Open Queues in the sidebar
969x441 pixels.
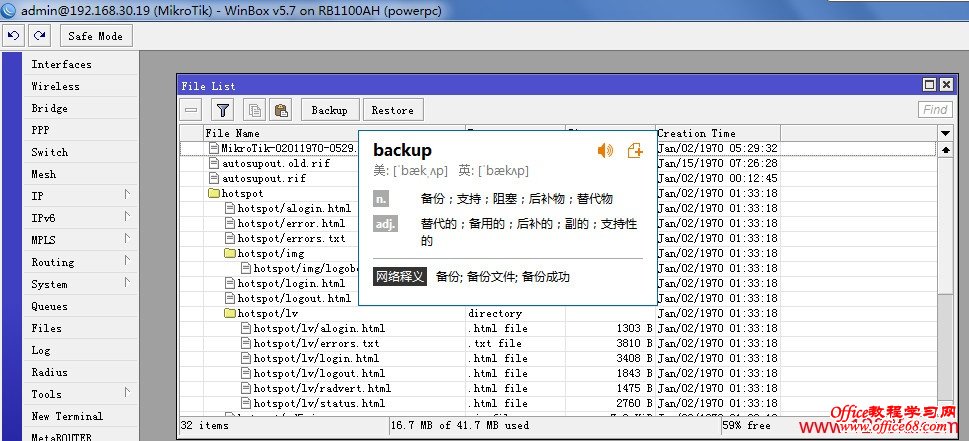click(x=49, y=306)
